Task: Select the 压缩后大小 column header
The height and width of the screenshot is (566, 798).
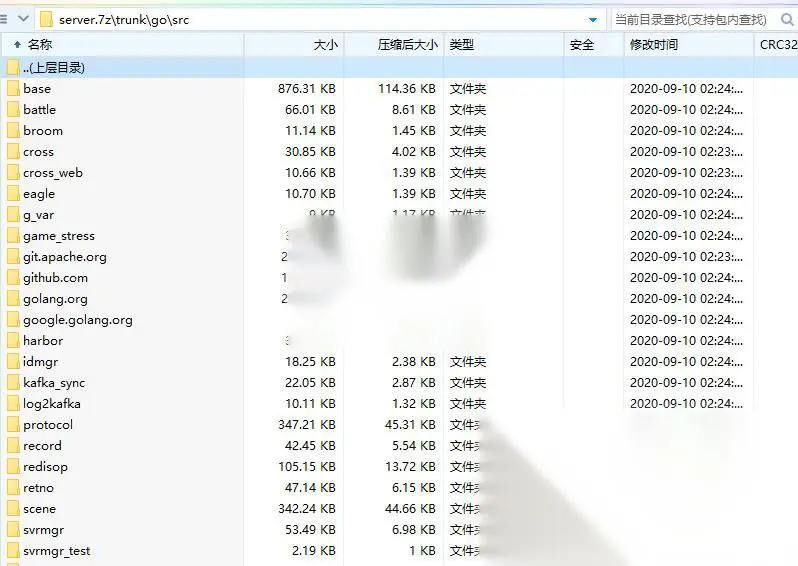Action: [394, 45]
